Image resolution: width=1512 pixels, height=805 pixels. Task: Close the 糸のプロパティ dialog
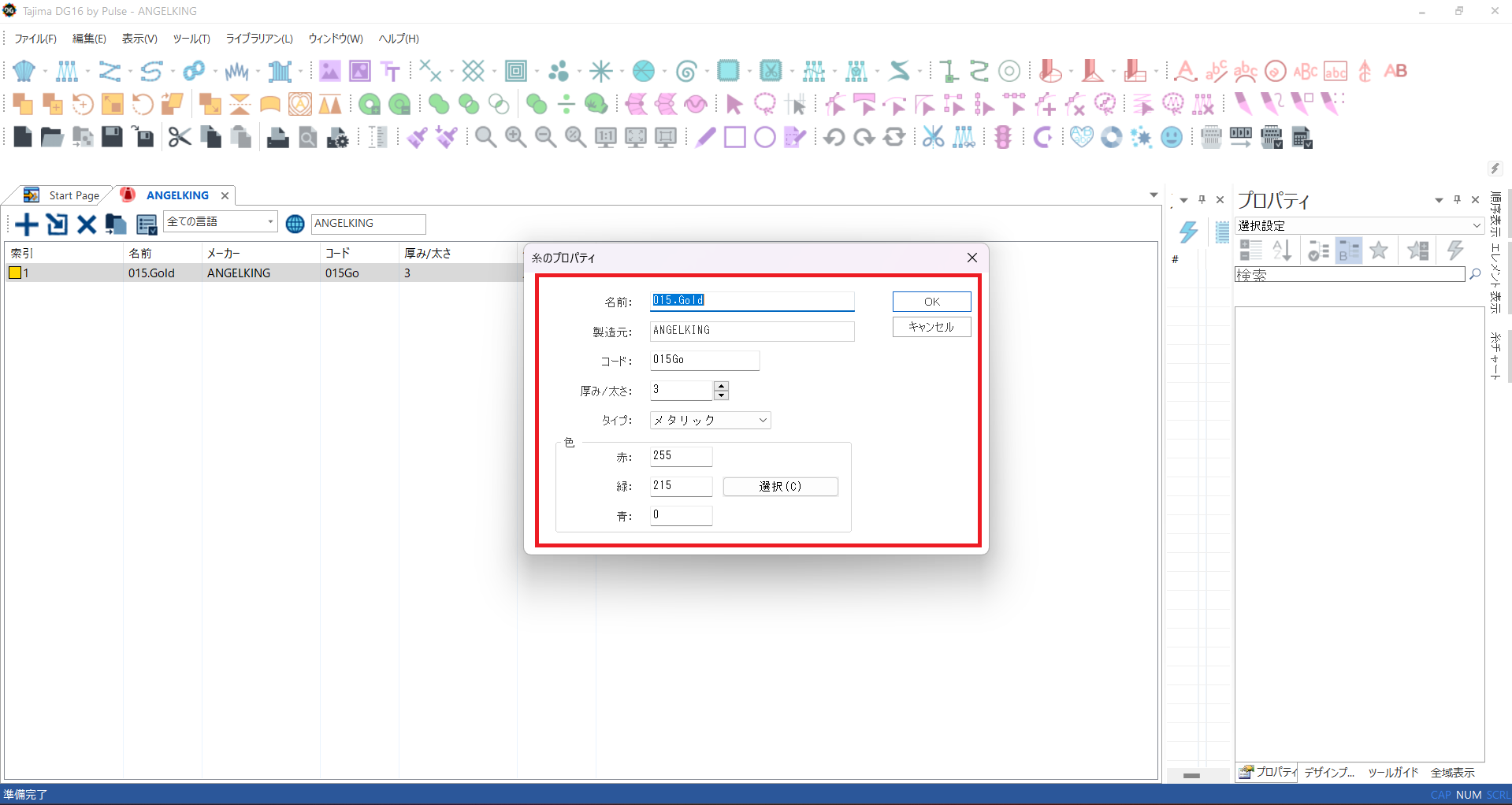click(972, 258)
